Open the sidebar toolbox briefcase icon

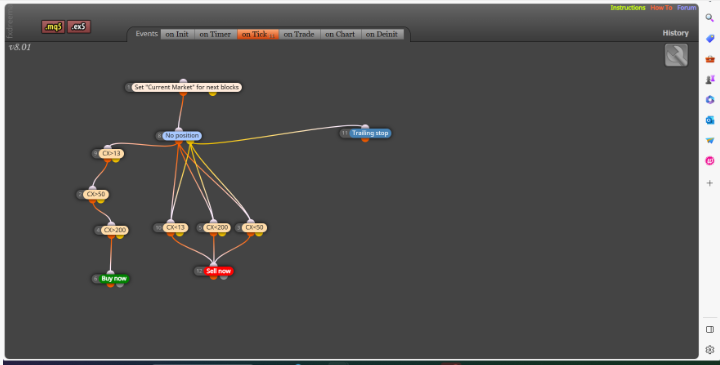710,59
